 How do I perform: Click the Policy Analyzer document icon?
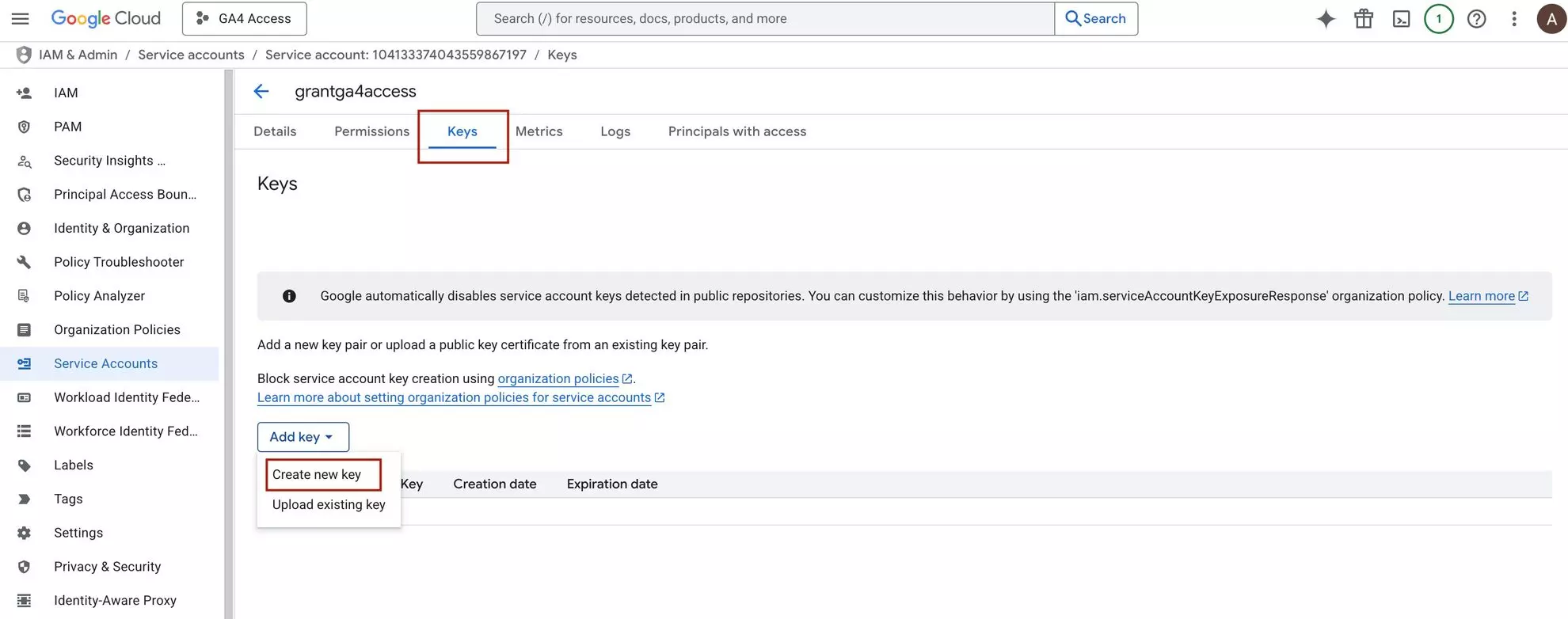pyautogui.click(x=24, y=296)
